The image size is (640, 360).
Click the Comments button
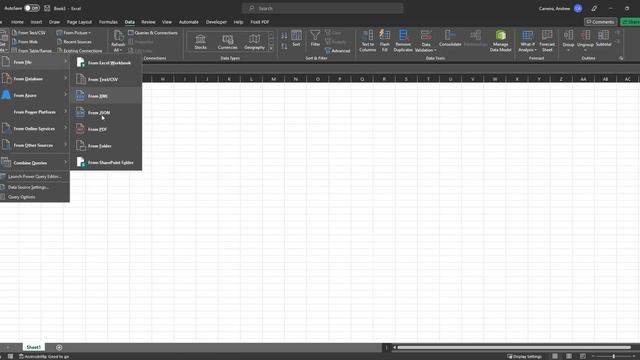(600, 22)
